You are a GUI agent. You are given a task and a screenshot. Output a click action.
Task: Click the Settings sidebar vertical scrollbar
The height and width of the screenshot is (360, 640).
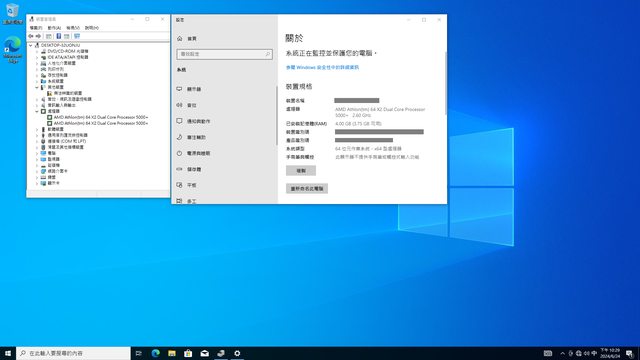pos(277,115)
